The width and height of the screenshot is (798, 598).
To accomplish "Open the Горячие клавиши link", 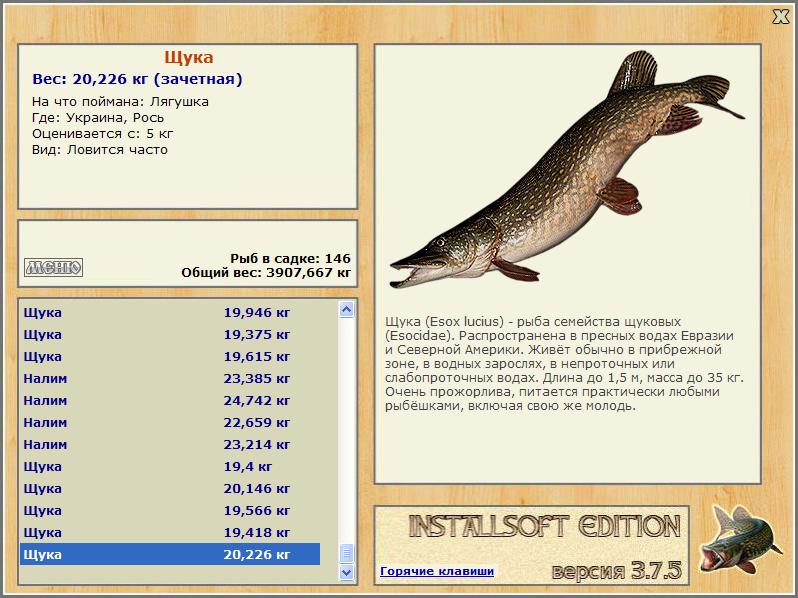I will pyautogui.click(x=437, y=571).
